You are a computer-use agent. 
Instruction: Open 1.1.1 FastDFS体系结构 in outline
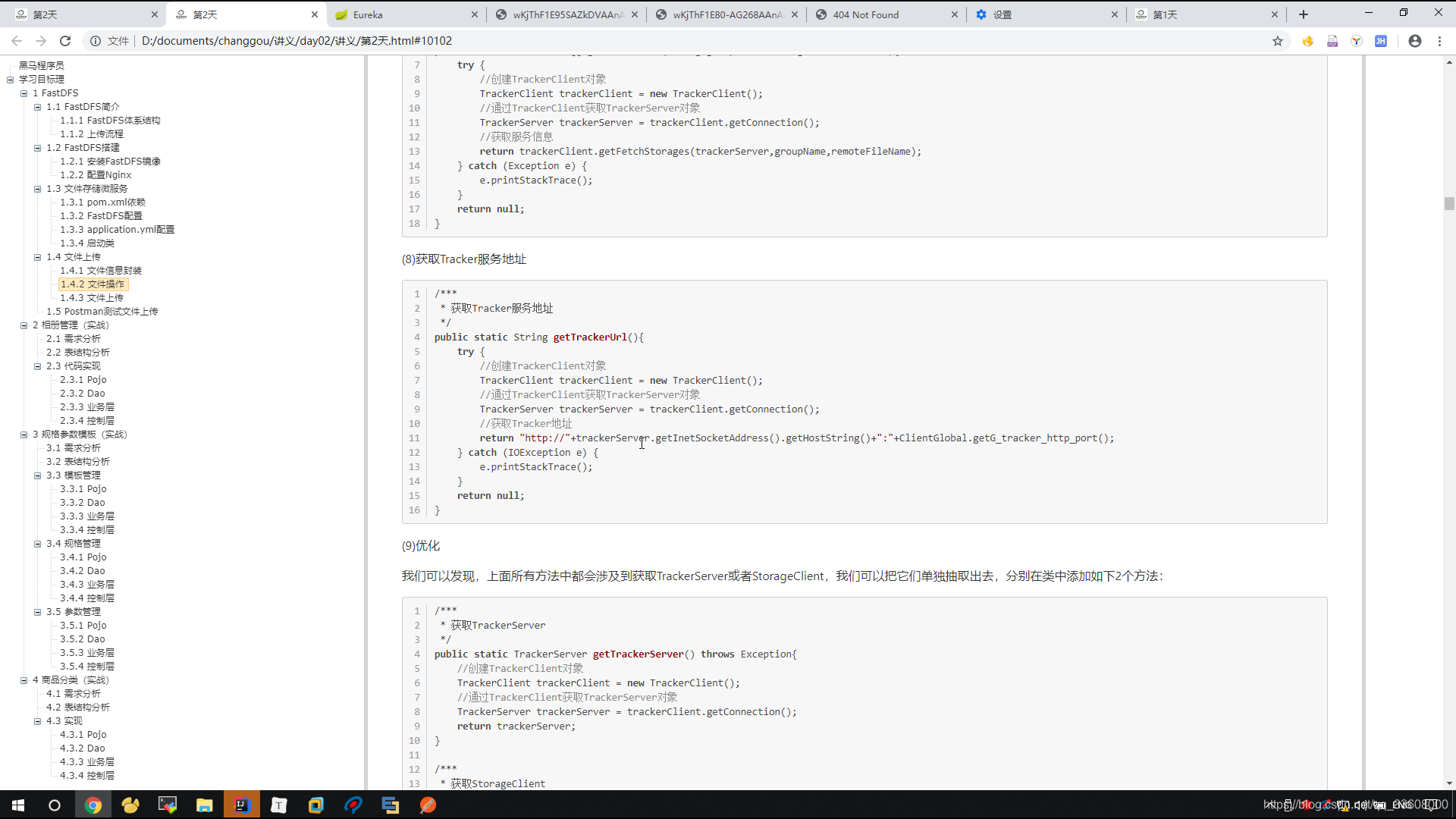pyautogui.click(x=110, y=121)
